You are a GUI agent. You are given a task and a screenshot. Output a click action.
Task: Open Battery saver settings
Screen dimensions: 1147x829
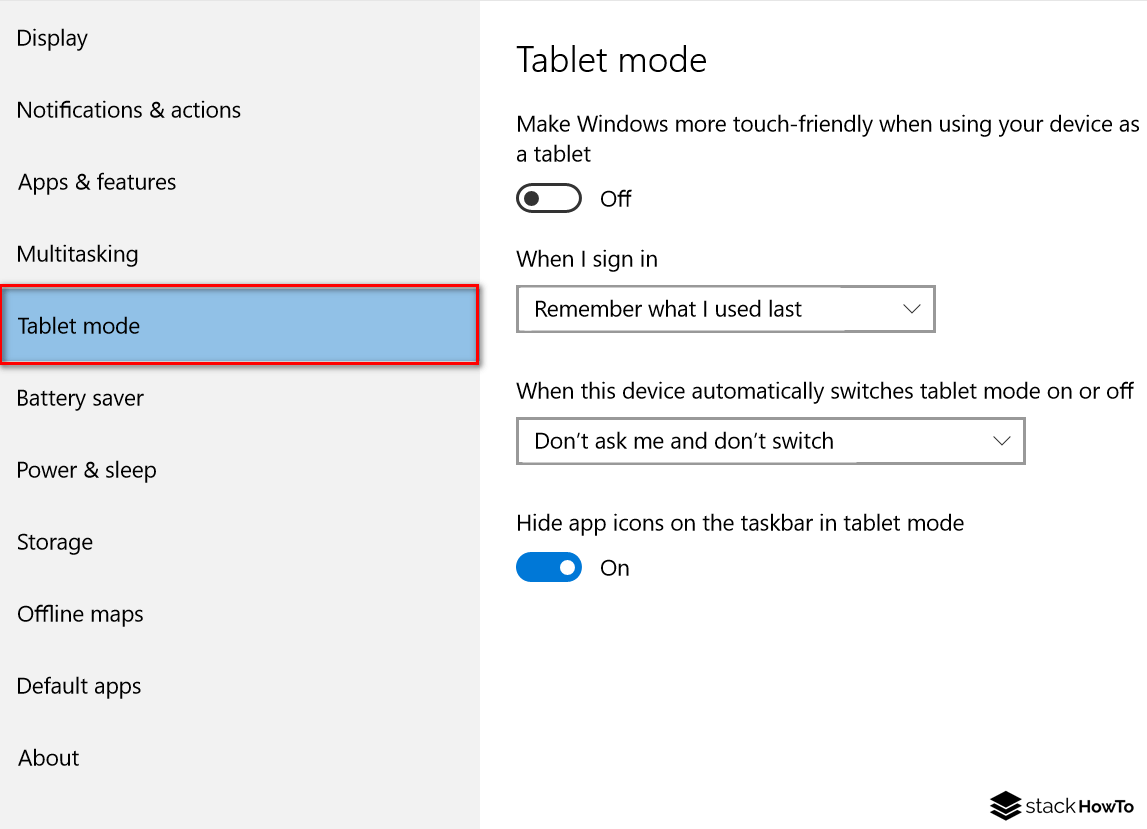point(79,398)
